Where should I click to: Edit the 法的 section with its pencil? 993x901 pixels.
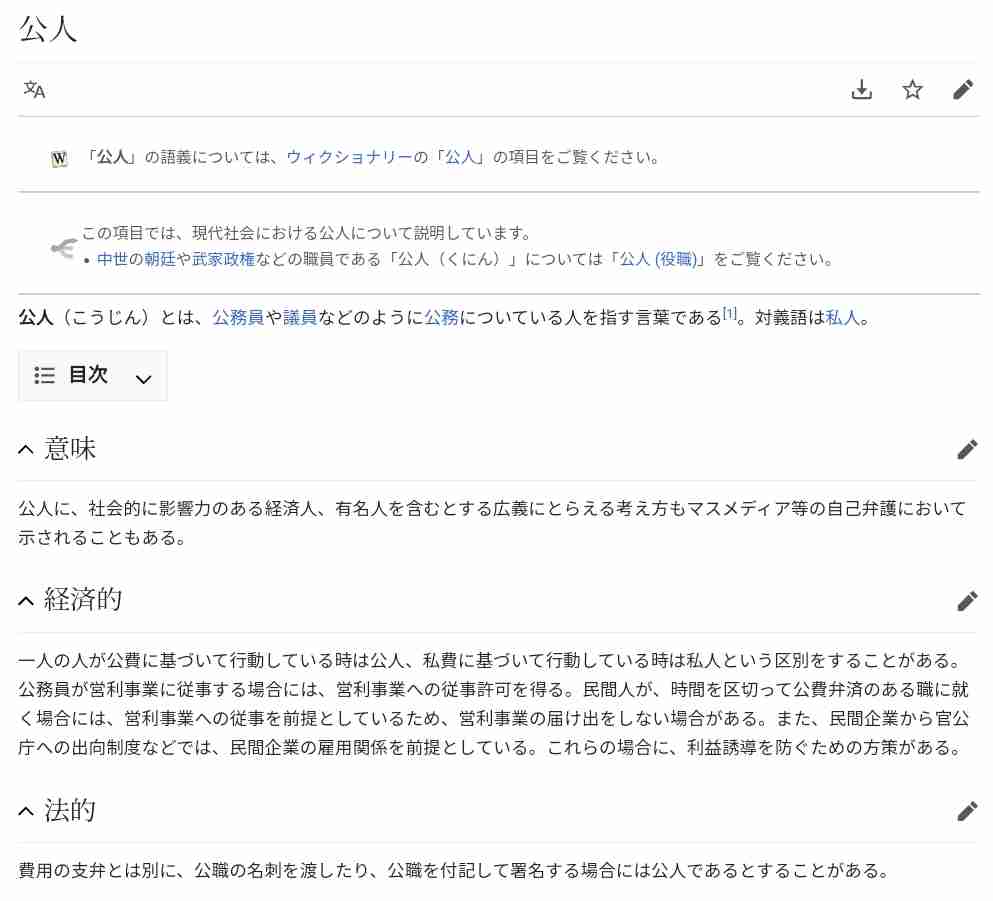[967, 810]
